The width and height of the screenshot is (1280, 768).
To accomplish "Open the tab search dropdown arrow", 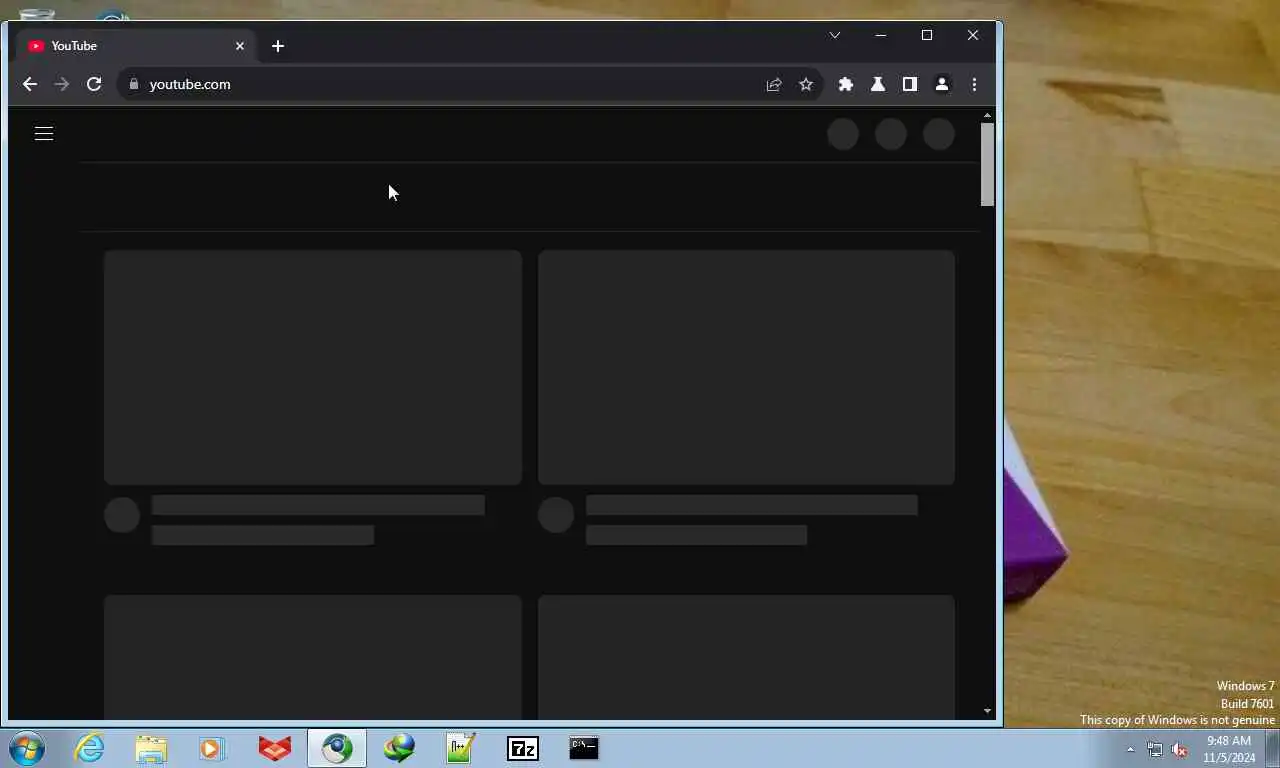I will pyautogui.click(x=835, y=35).
